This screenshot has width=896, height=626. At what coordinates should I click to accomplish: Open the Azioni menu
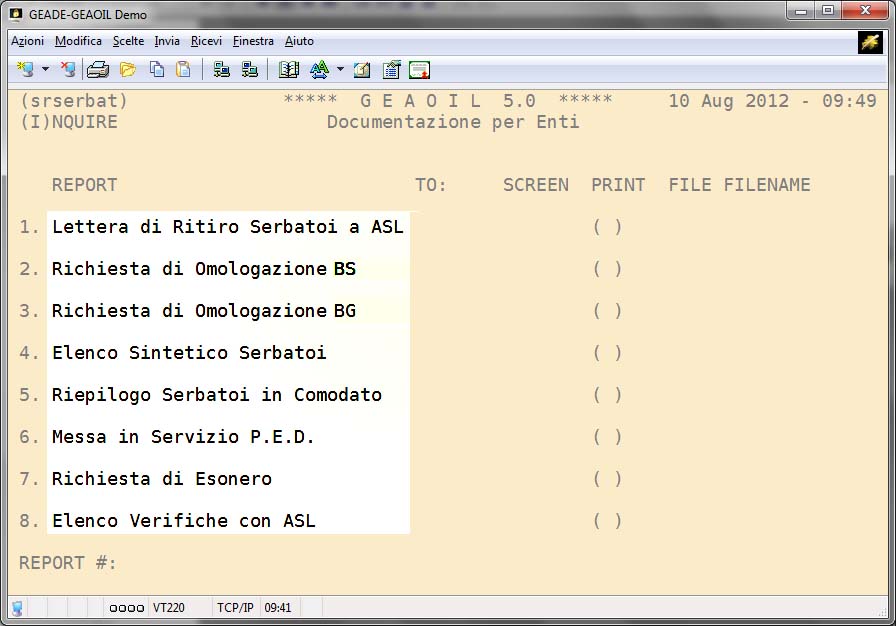[28, 41]
